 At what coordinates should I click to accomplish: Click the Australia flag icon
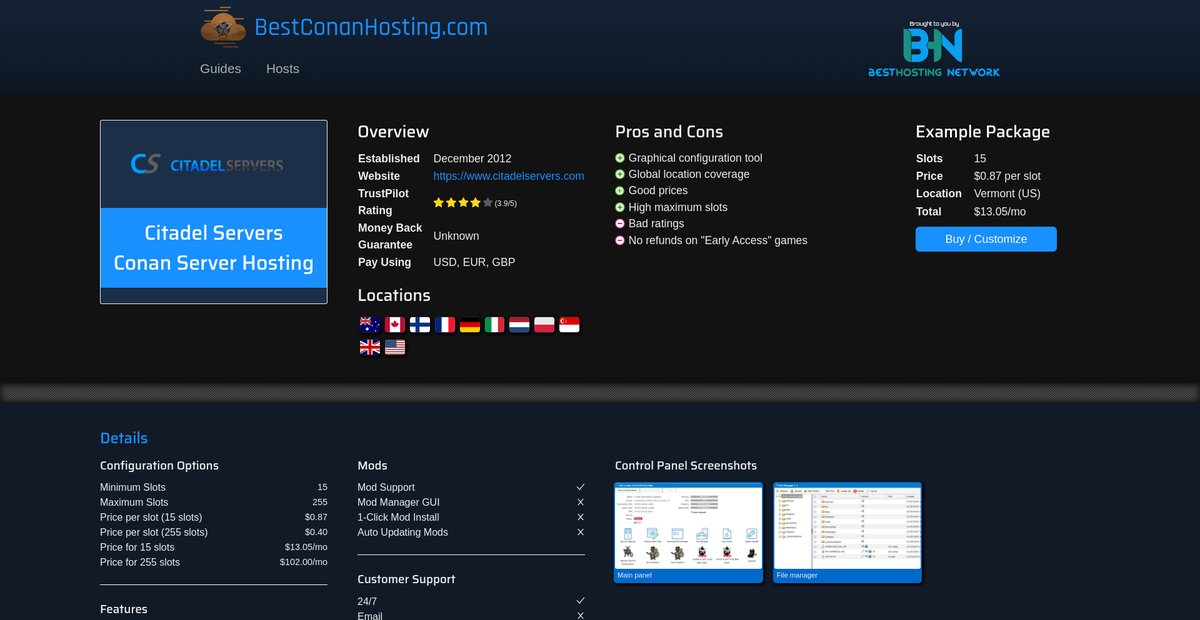[x=370, y=325]
